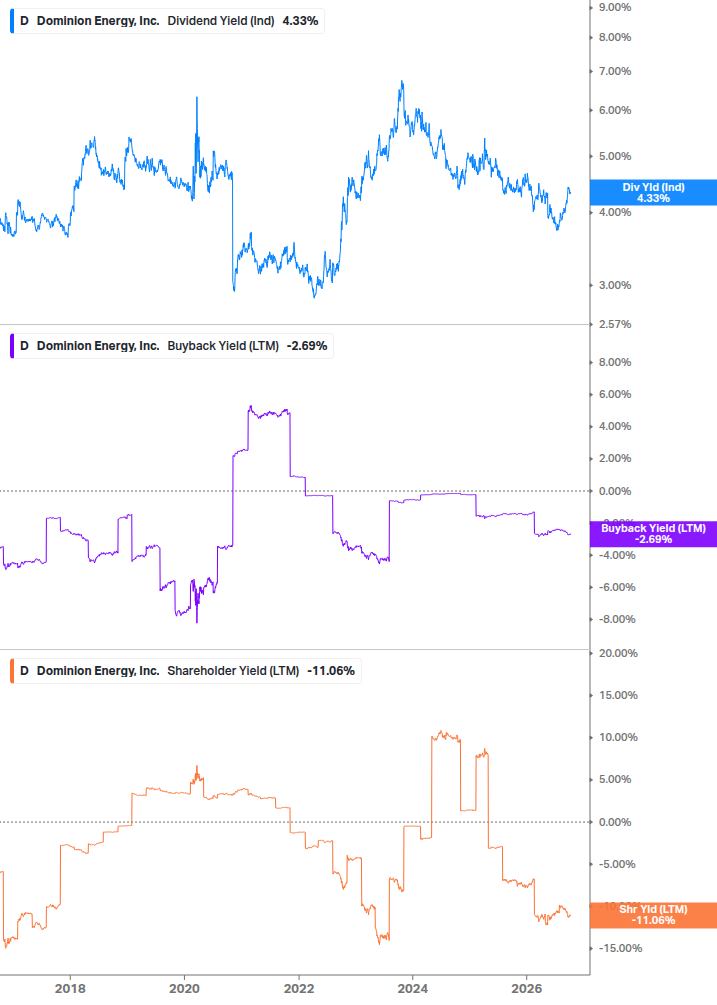Image resolution: width=717 pixels, height=1005 pixels.
Task: Click the 'D' ticker in Buyback Yield legend
Action: pyautogui.click(x=24, y=345)
